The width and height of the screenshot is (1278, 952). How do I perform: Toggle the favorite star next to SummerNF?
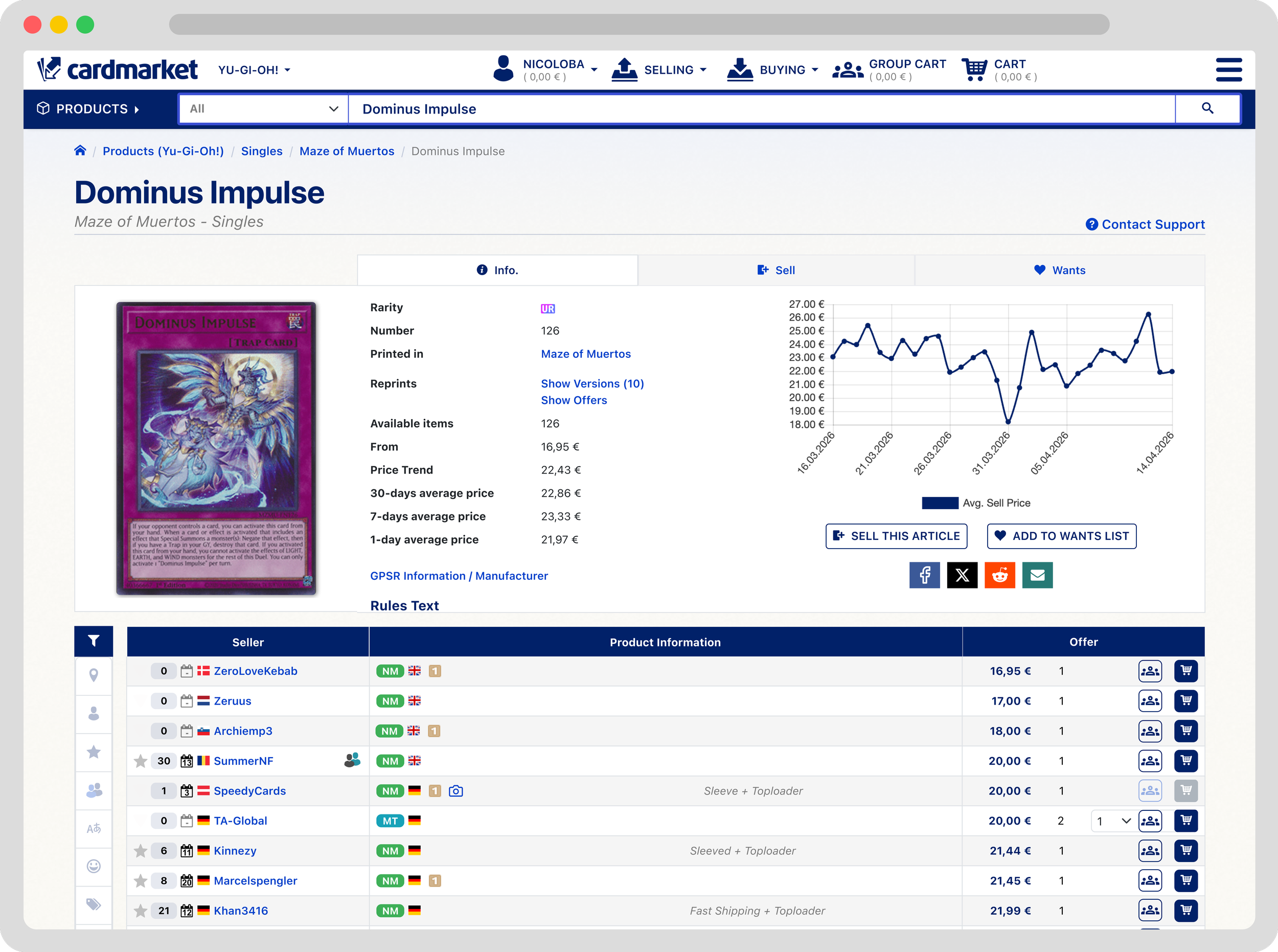click(140, 761)
